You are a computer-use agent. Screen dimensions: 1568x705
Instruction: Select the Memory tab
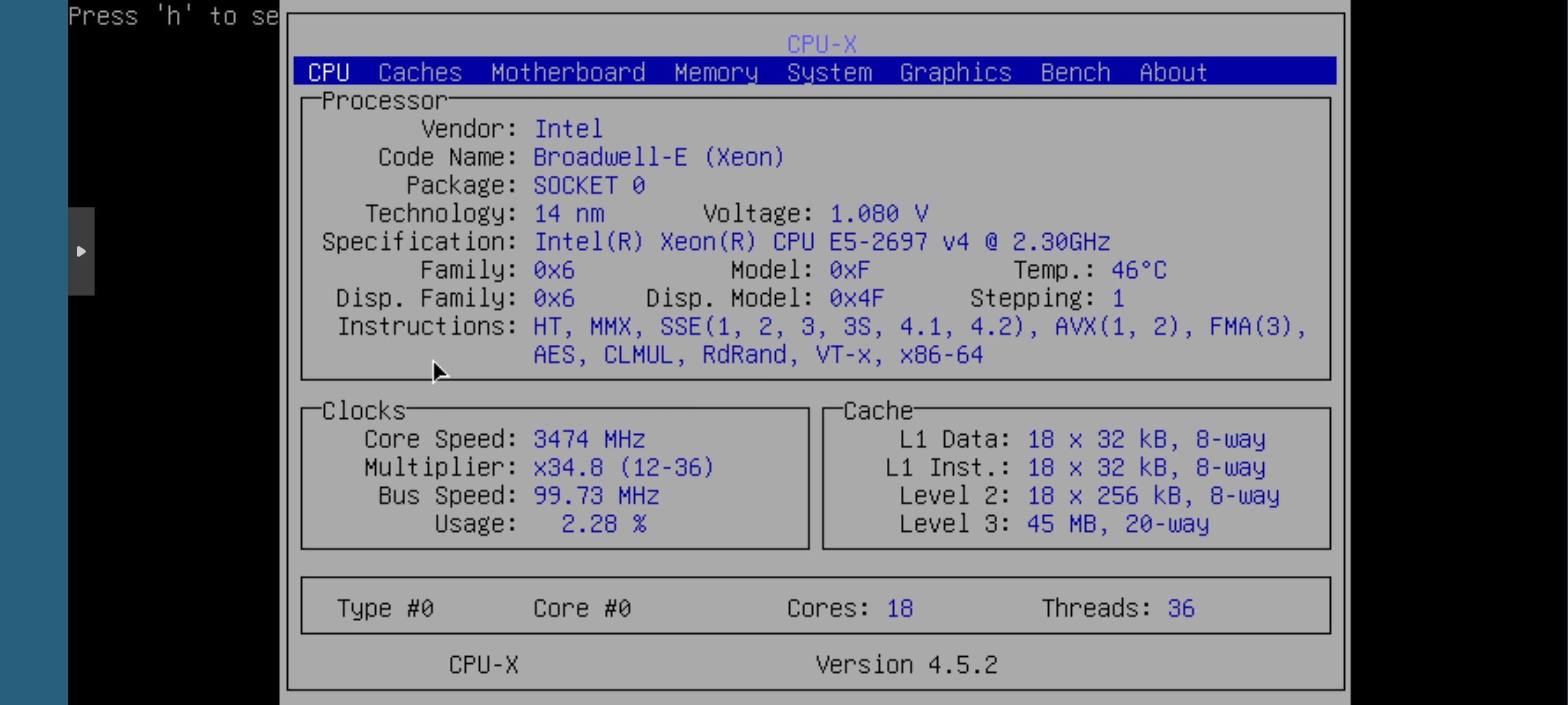(x=716, y=72)
